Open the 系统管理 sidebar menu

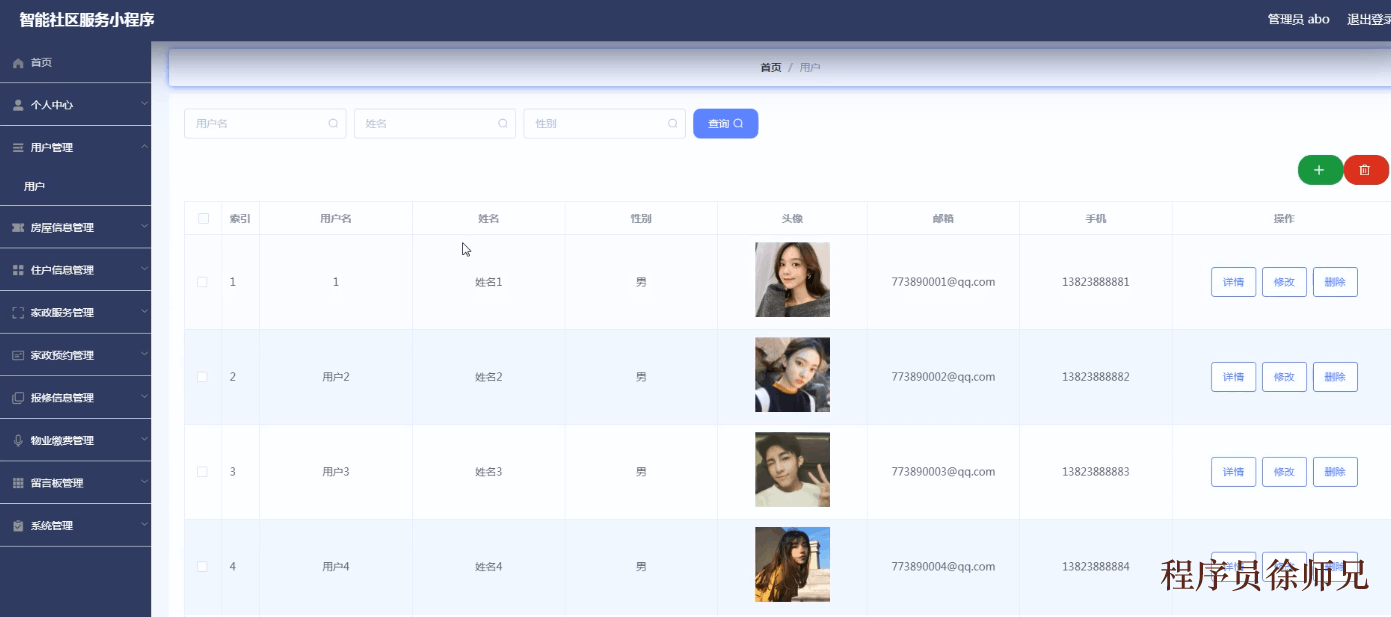75,526
